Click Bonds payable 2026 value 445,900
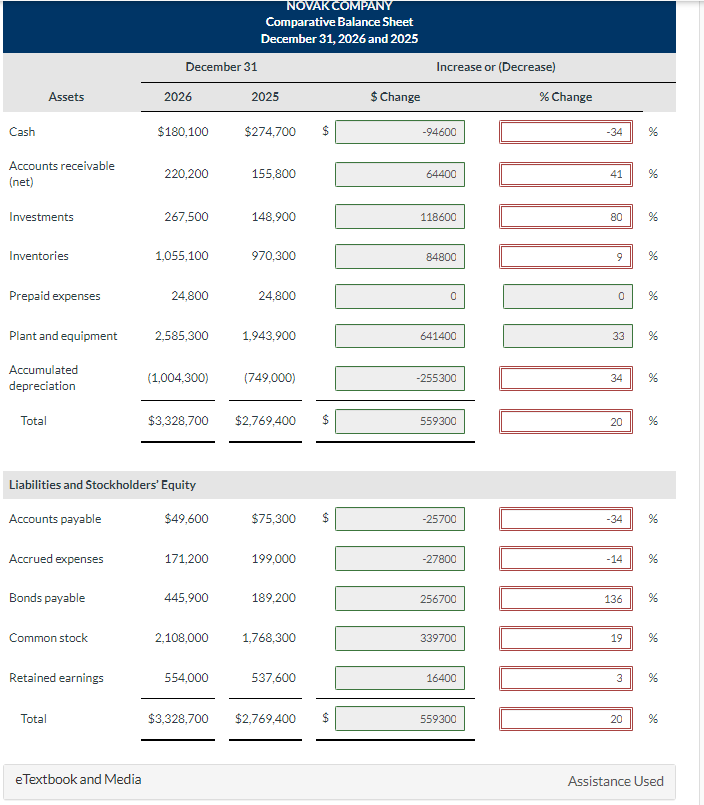The width and height of the screenshot is (704, 805). (186, 598)
